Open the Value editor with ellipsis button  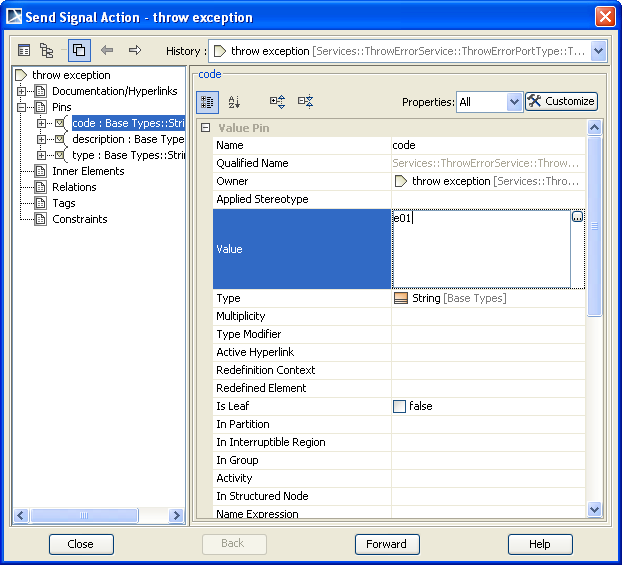pyautogui.click(x=577, y=217)
